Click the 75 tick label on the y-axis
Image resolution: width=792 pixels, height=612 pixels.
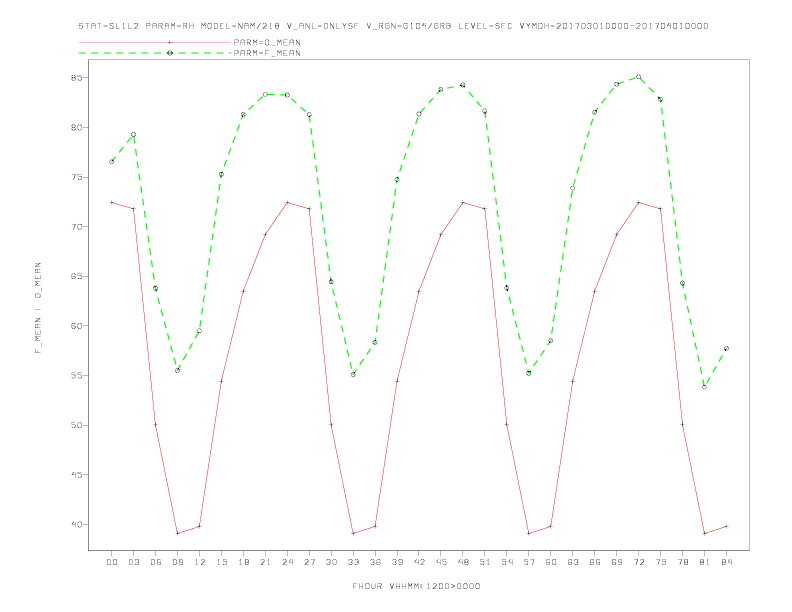77,177
